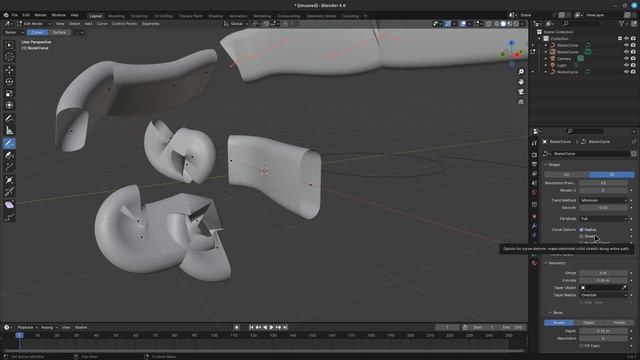640x360 pixels.
Task: Enable the Stretch curve deform checkbox
Action: [x=581, y=236]
